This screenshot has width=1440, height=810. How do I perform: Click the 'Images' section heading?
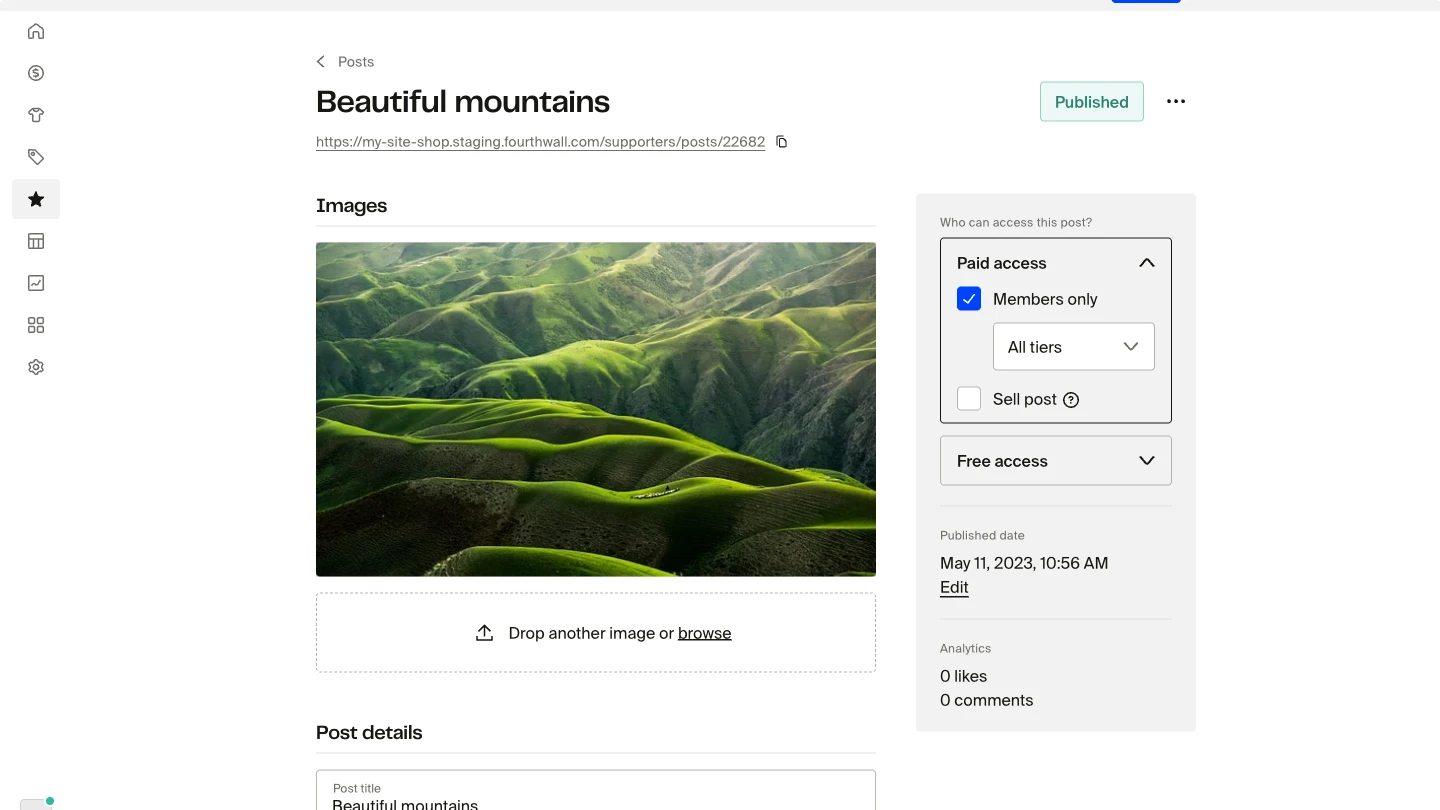[351, 205]
